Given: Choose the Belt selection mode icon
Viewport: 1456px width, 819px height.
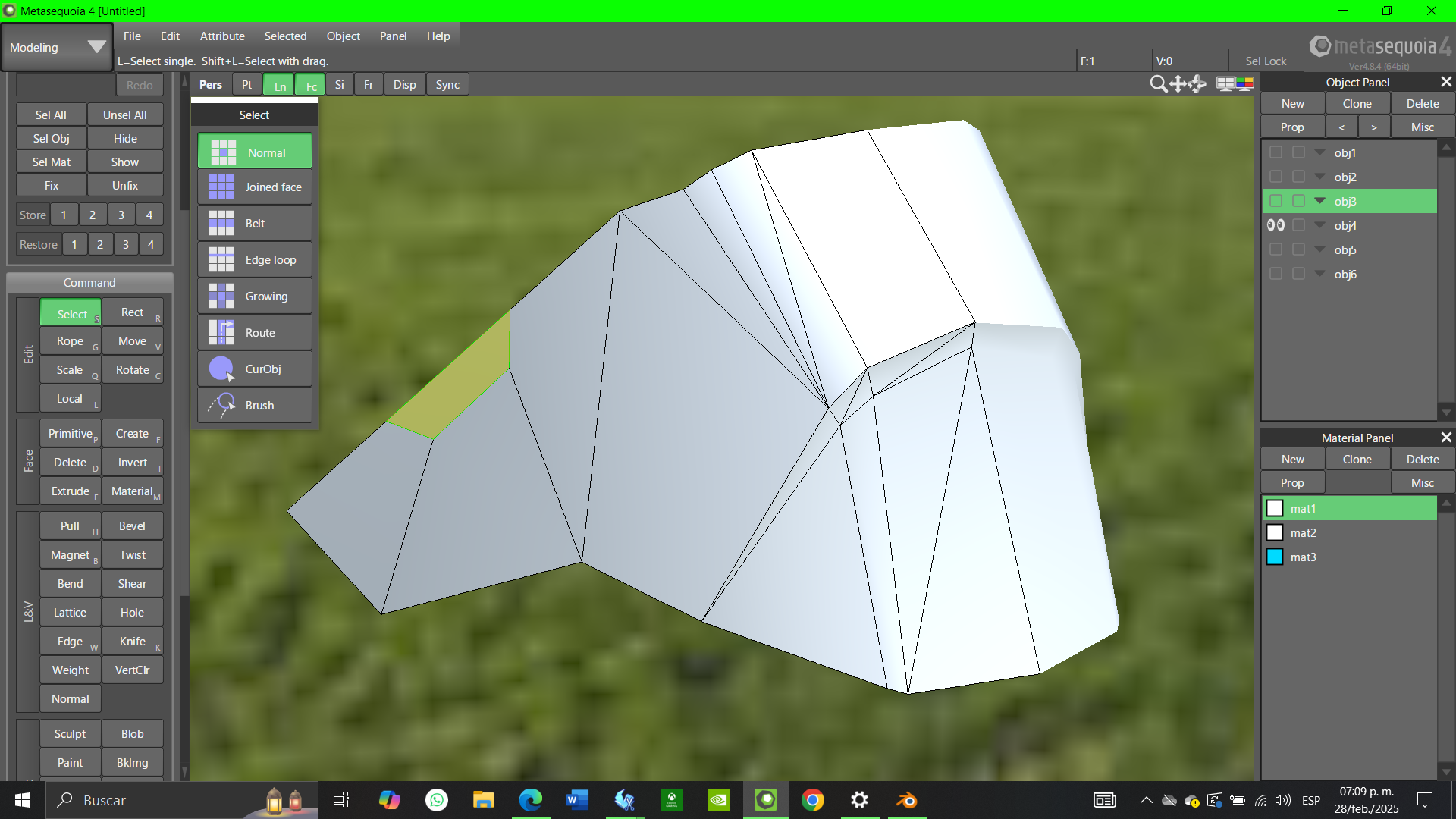Looking at the screenshot, I should click(x=221, y=224).
